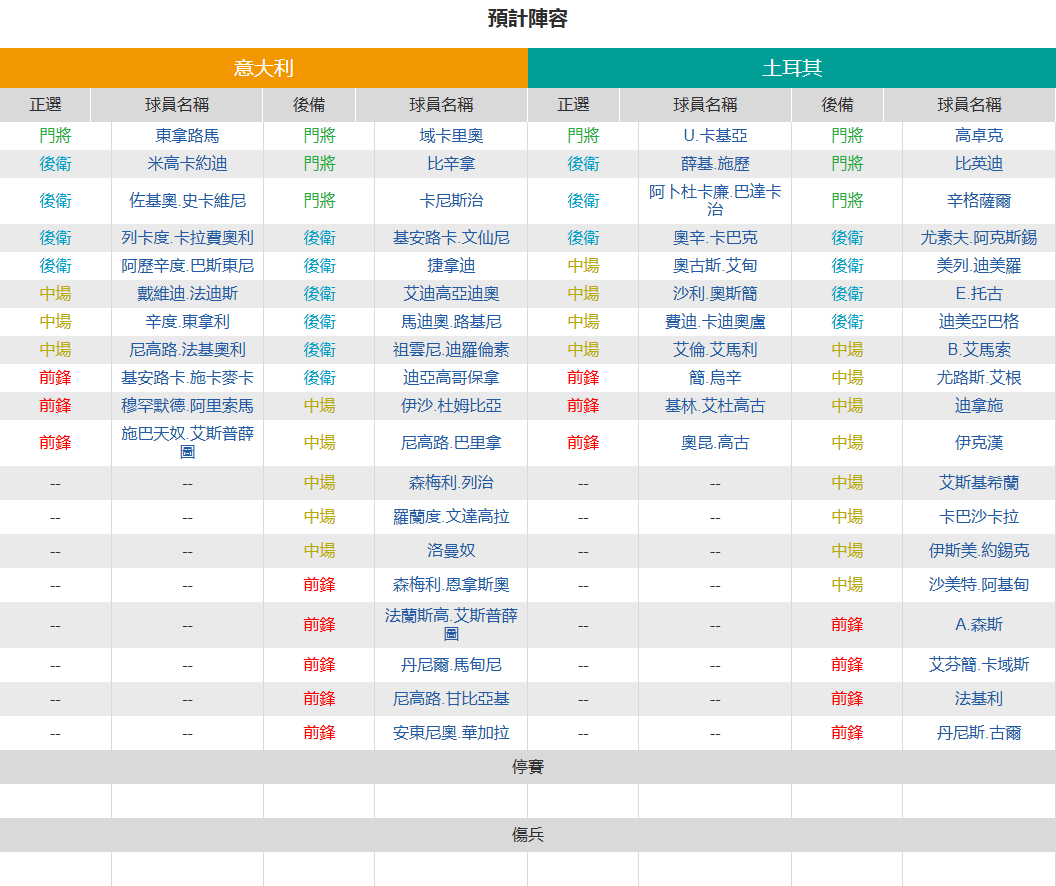
Task: Open 基安路卡.文仙尼 player link
Action: pyautogui.click(x=451, y=238)
